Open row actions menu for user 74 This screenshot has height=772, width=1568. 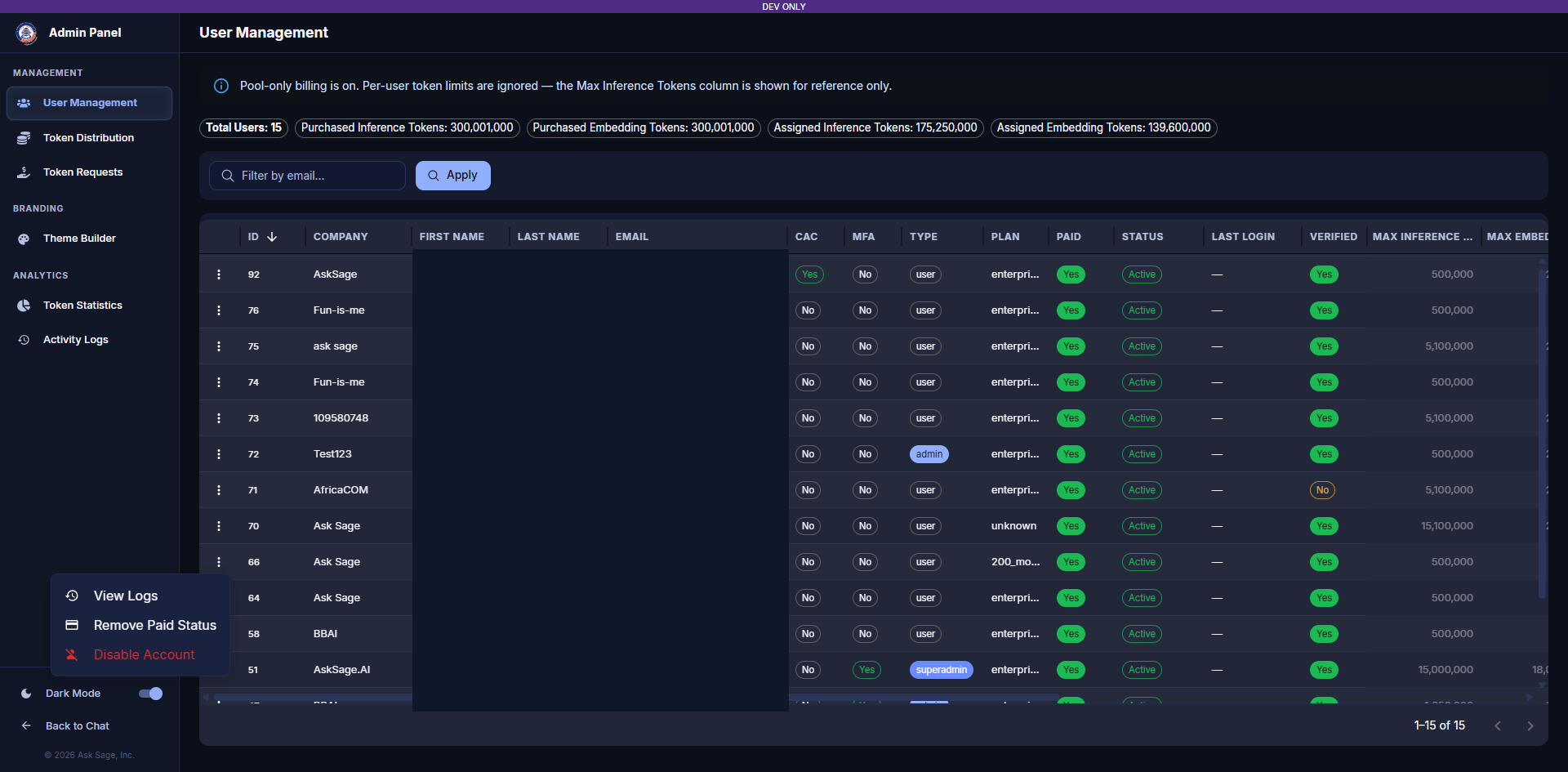[x=219, y=382]
